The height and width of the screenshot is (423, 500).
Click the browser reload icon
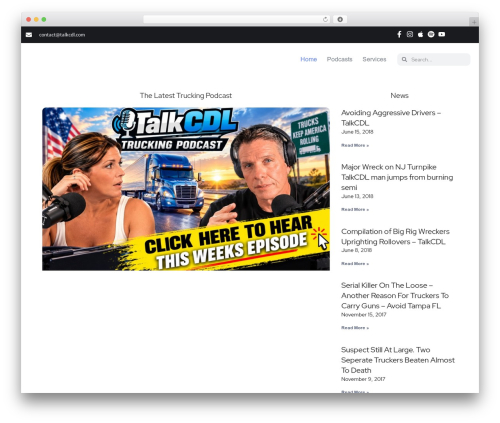(x=325, y=19)
